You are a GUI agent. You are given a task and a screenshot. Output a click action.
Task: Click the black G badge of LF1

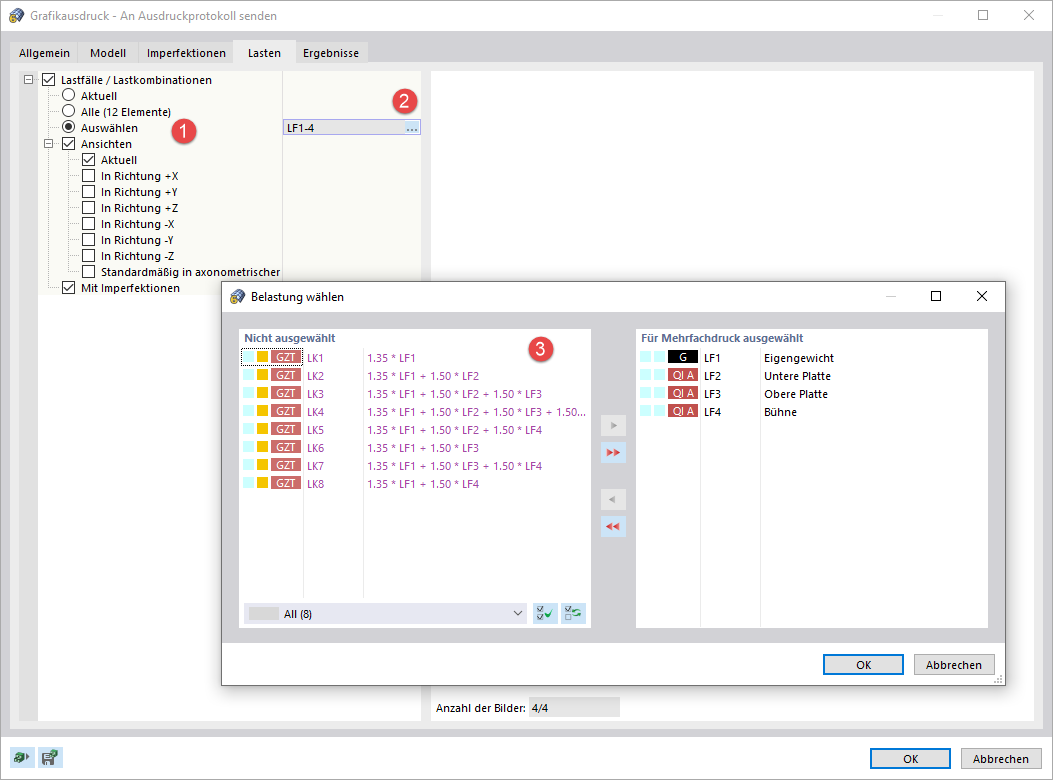pyautogui.click(x=682, y=357)
